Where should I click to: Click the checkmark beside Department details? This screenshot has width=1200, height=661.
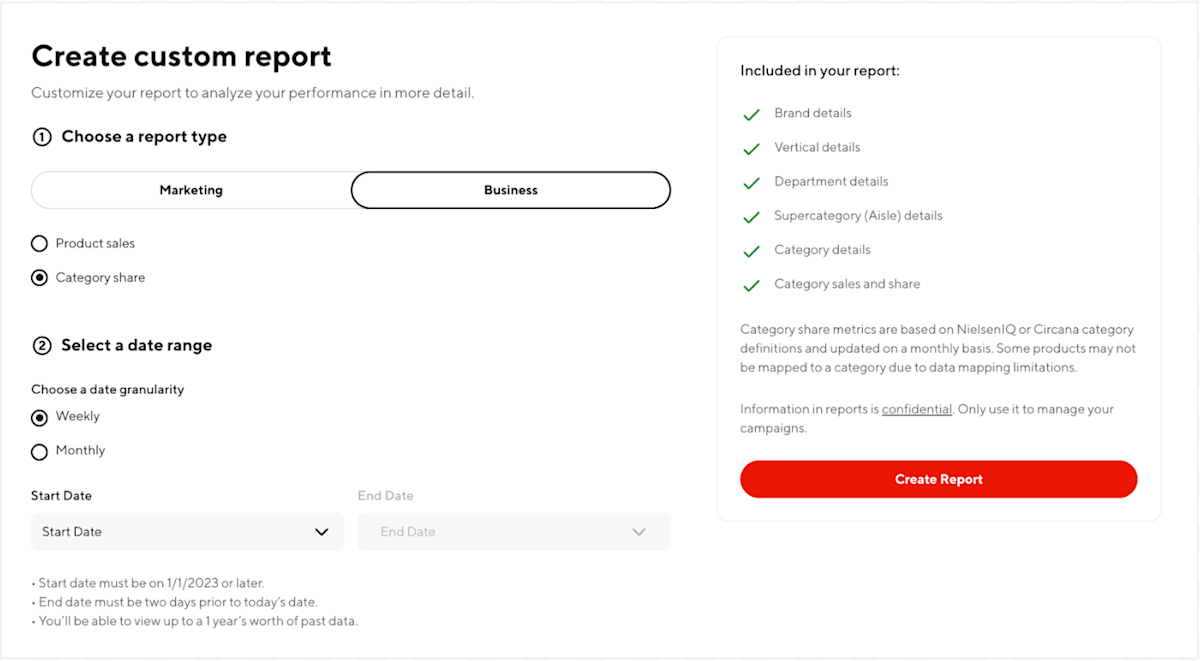pos(751,182)
